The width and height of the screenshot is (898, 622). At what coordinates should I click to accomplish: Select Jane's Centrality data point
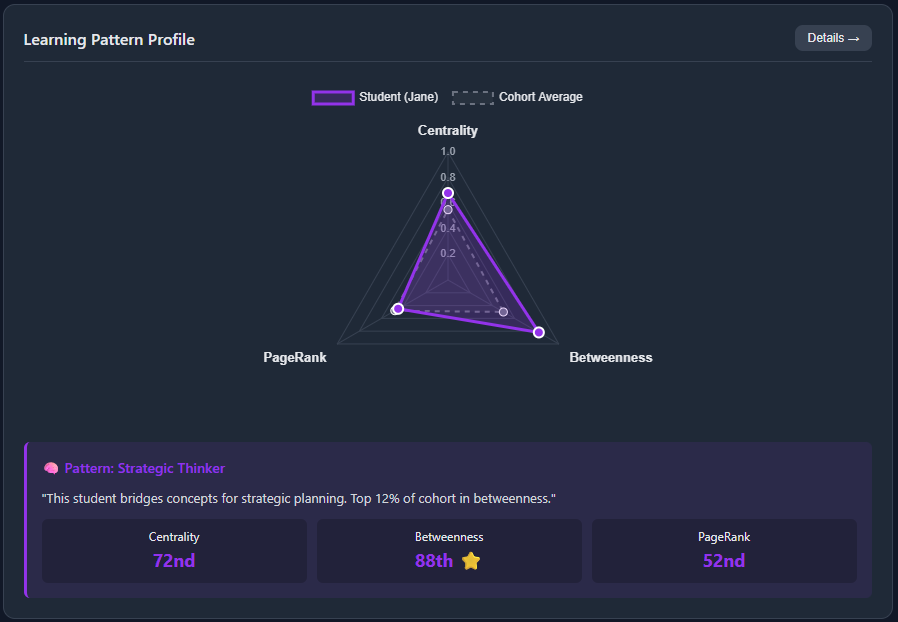447,191
